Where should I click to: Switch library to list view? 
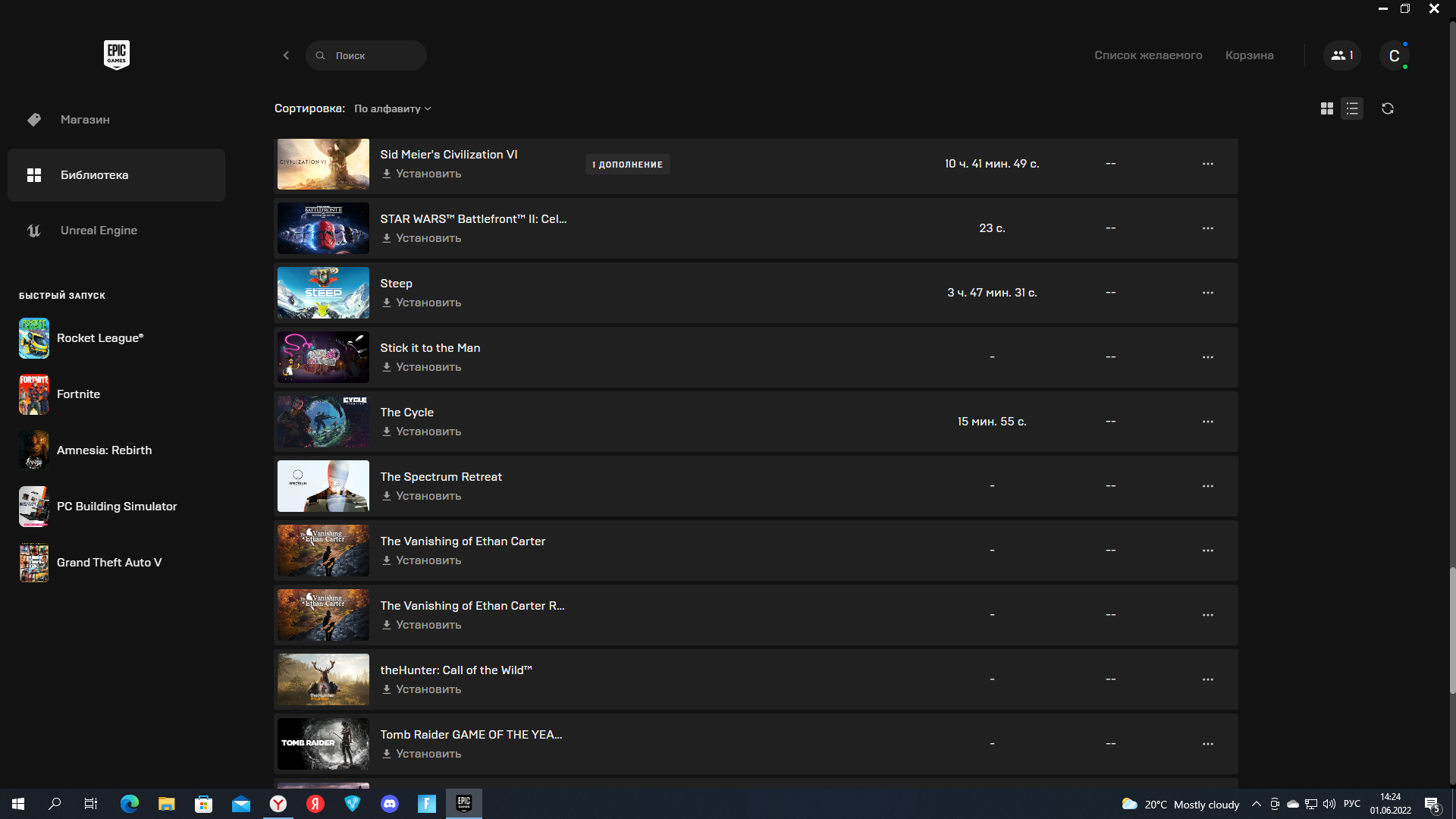point(1352,108)
